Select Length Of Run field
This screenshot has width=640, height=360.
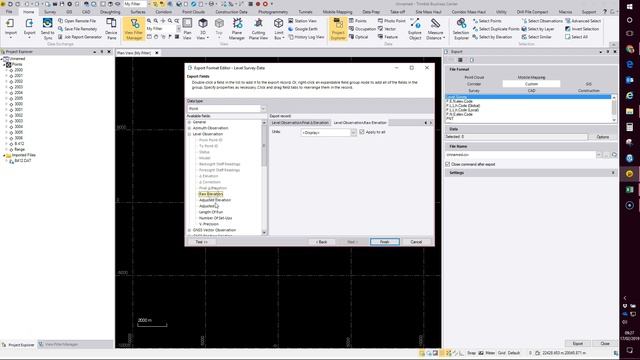pyautogui.click(x=211, y=212)
